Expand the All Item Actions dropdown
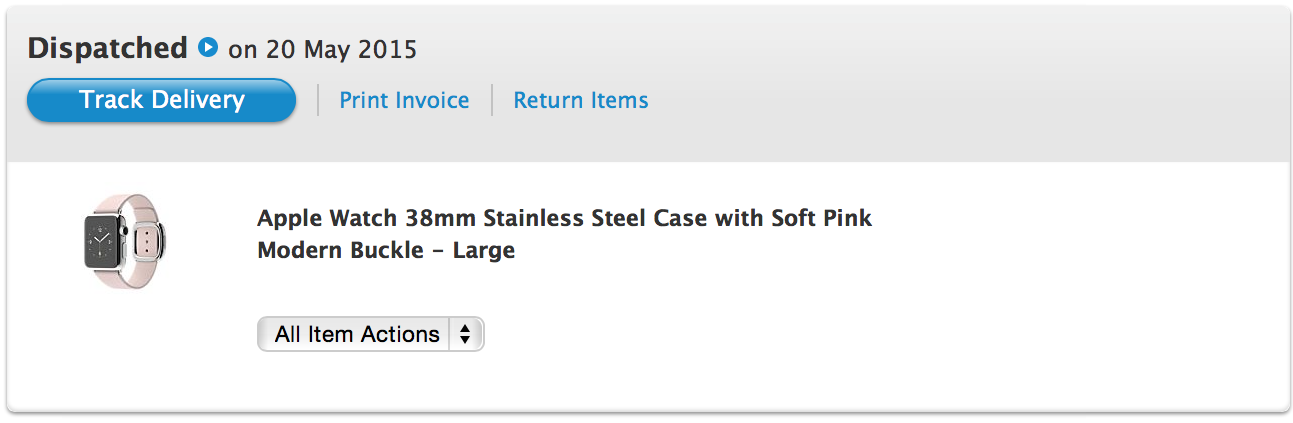 coord(370,334)
